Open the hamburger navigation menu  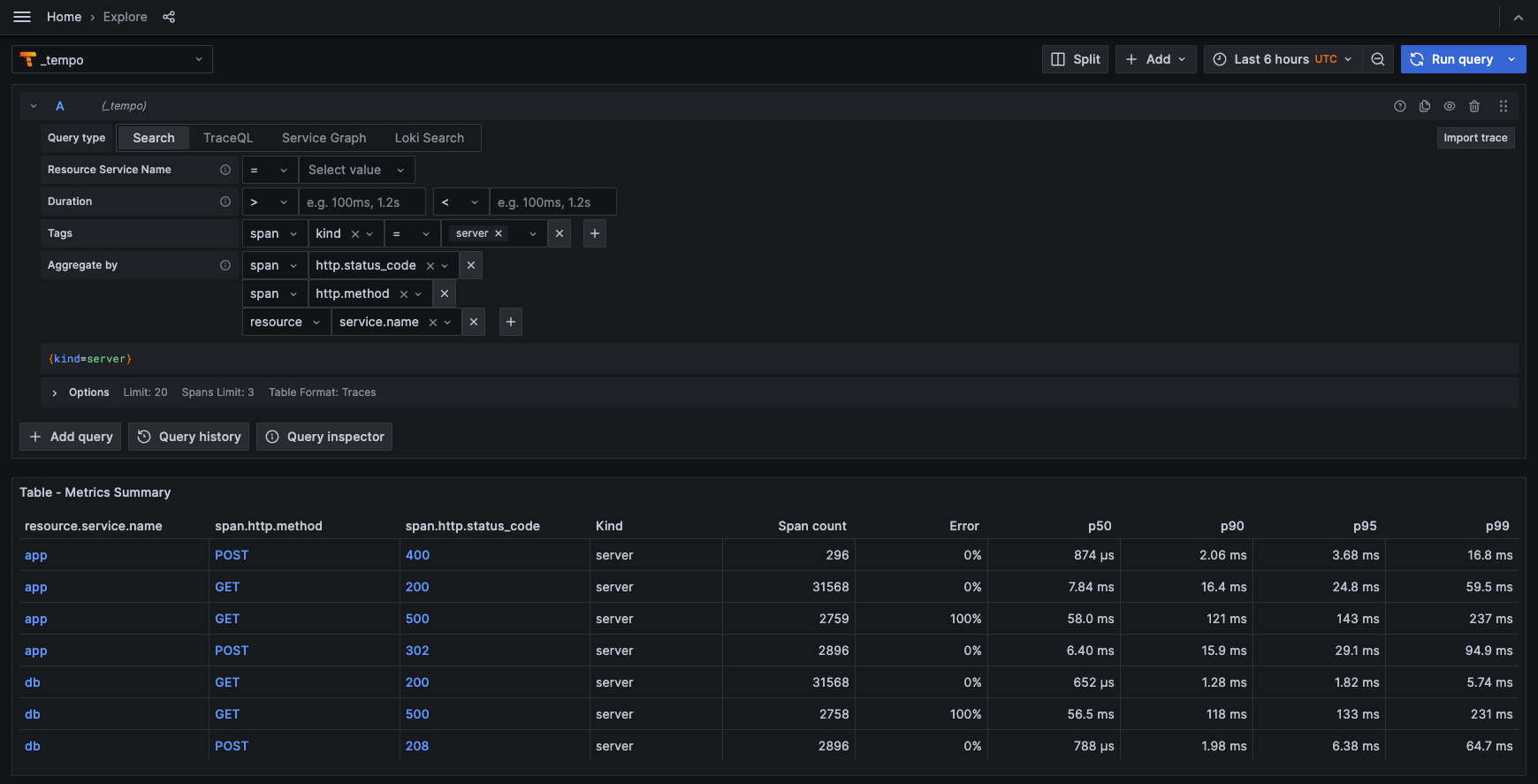(x=22, y=17)
